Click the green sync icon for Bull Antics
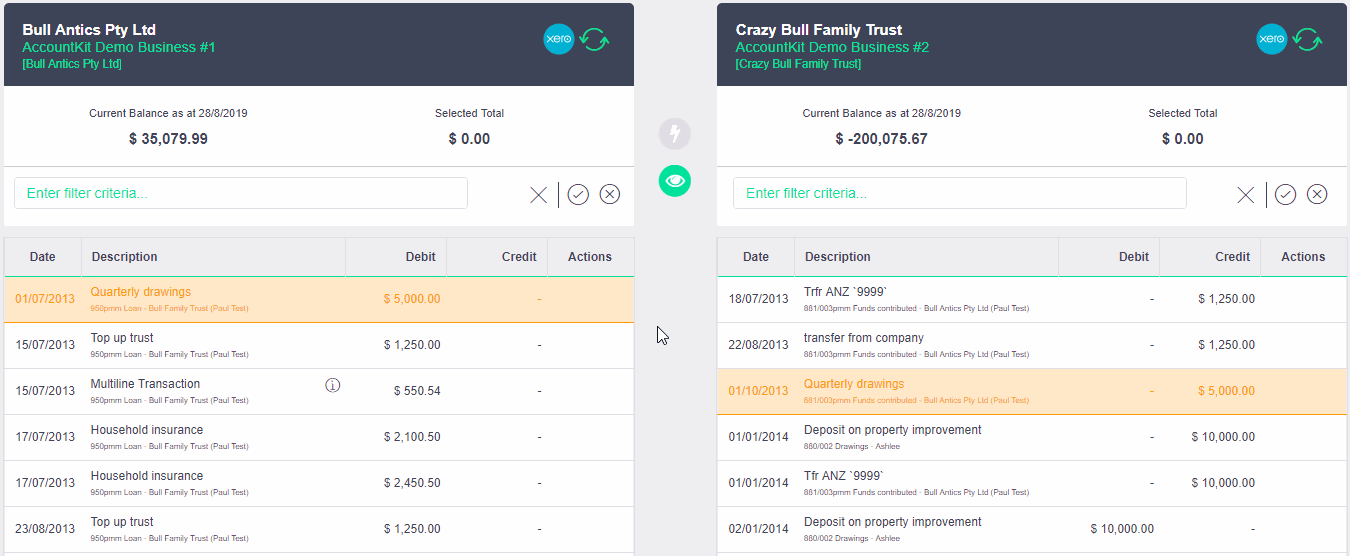1350x556 pixels. (x=595, y=40)
